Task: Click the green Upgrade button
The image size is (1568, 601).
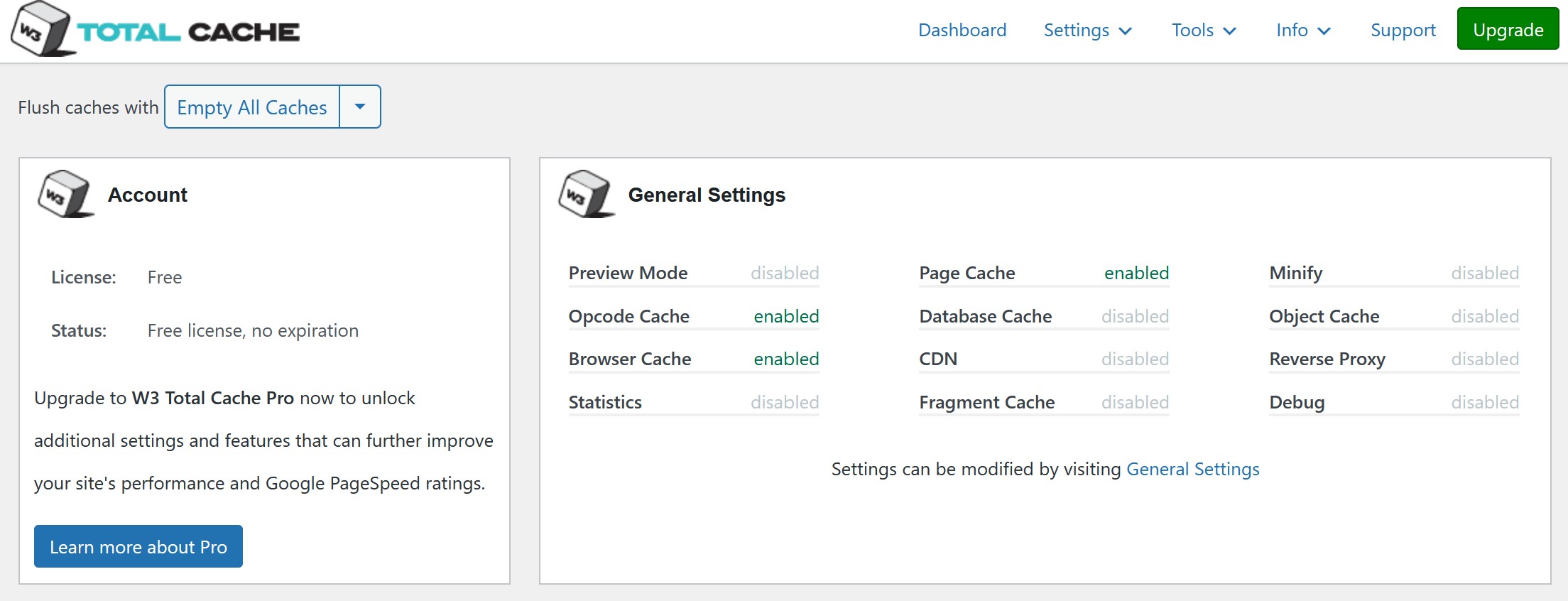Action: [1508, 29]
